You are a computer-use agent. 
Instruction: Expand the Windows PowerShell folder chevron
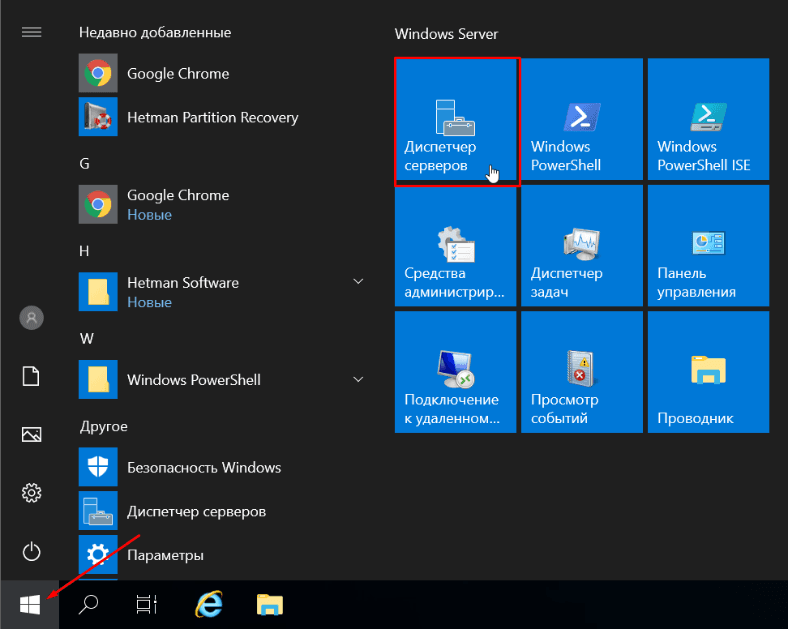(x=358, y=379)
